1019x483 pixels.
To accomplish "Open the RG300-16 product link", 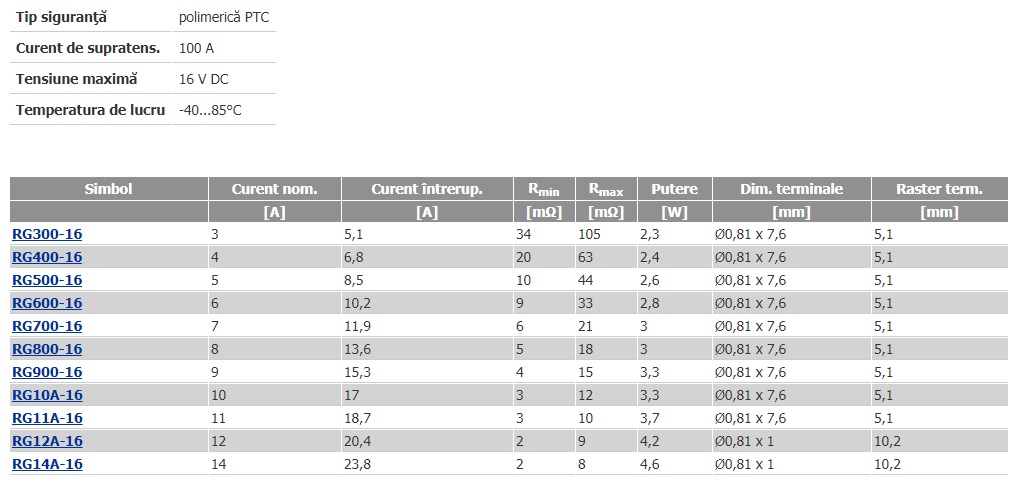I will click(47, 234).
